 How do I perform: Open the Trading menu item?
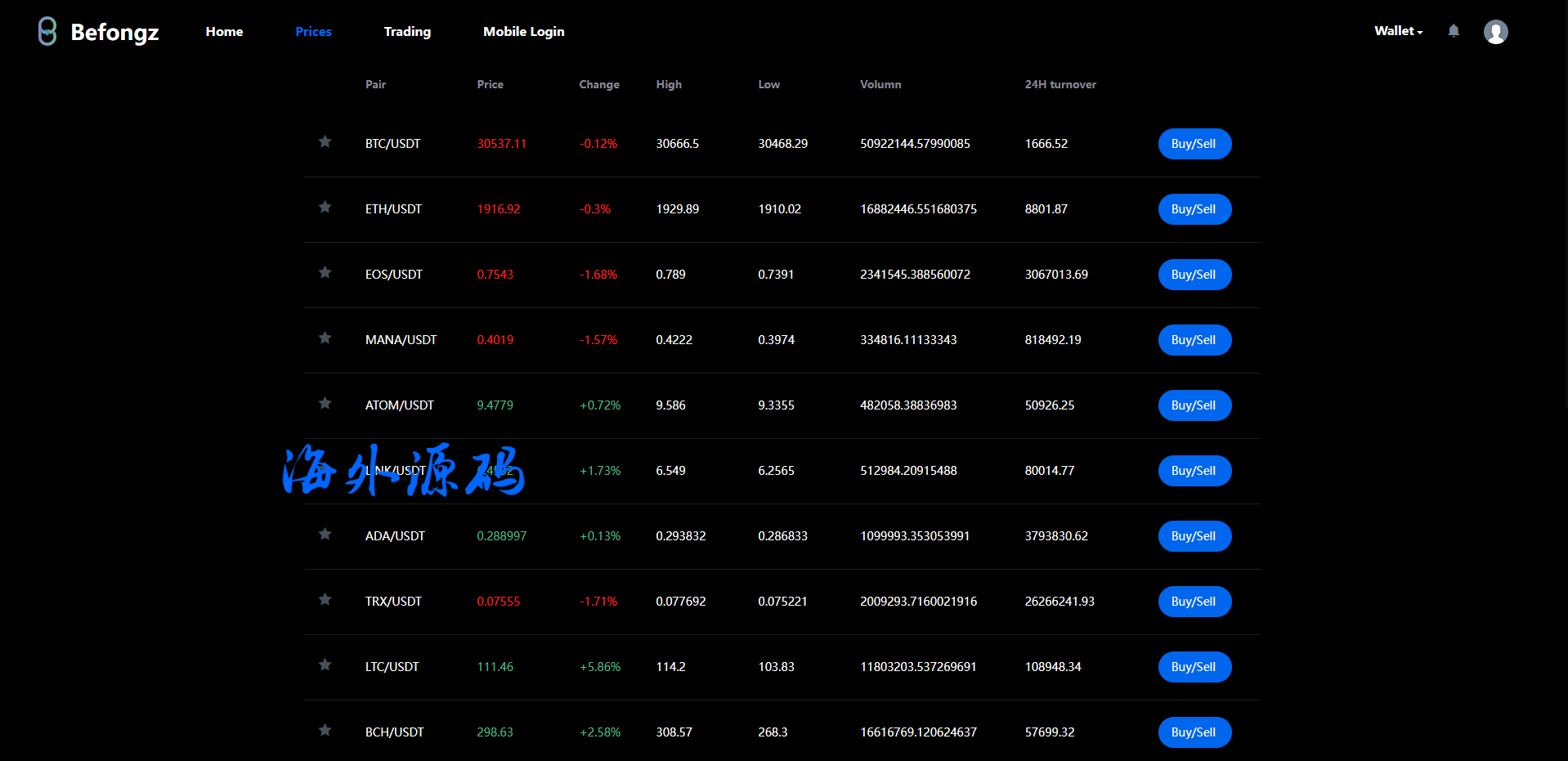(x=407, y=32)
